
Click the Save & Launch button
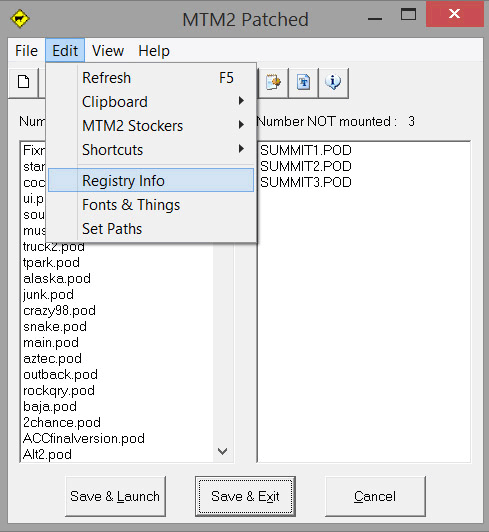tap(115, 496)
